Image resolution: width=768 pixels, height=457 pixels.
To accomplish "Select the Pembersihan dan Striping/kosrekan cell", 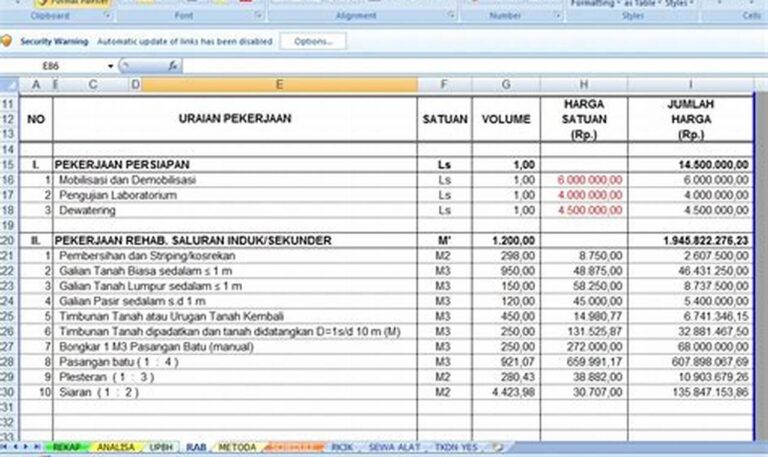I will pos(235,256).
